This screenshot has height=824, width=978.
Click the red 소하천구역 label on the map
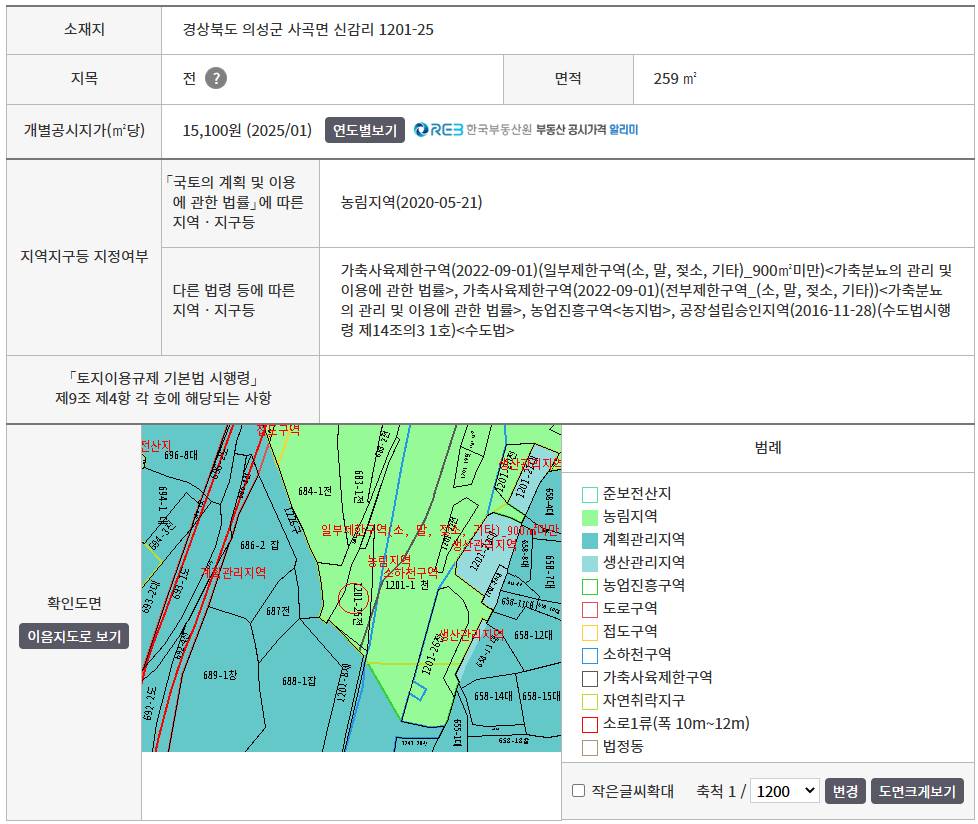410,572
